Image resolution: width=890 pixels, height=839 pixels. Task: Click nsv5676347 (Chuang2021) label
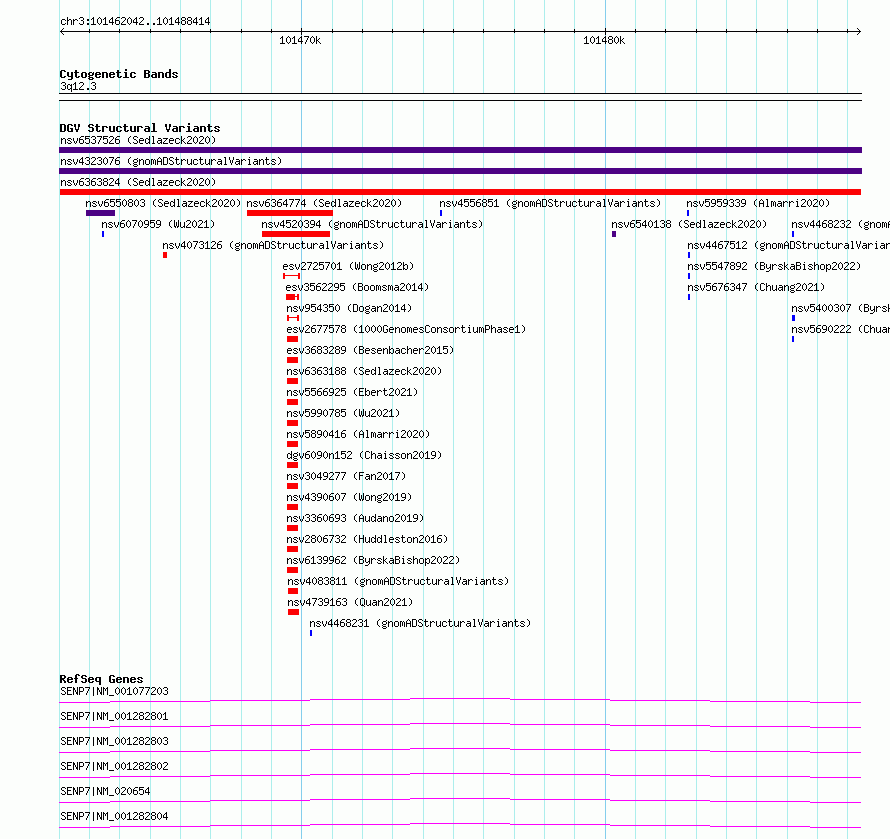[756, 287]
